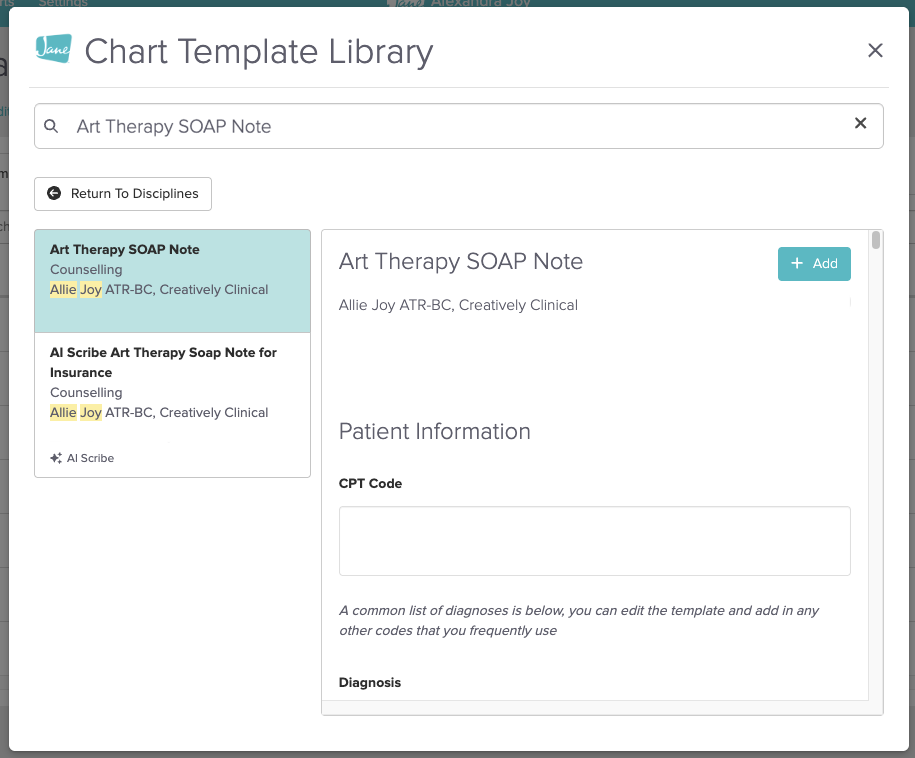Click 'Counselling' under AI Scribe template

86,393
